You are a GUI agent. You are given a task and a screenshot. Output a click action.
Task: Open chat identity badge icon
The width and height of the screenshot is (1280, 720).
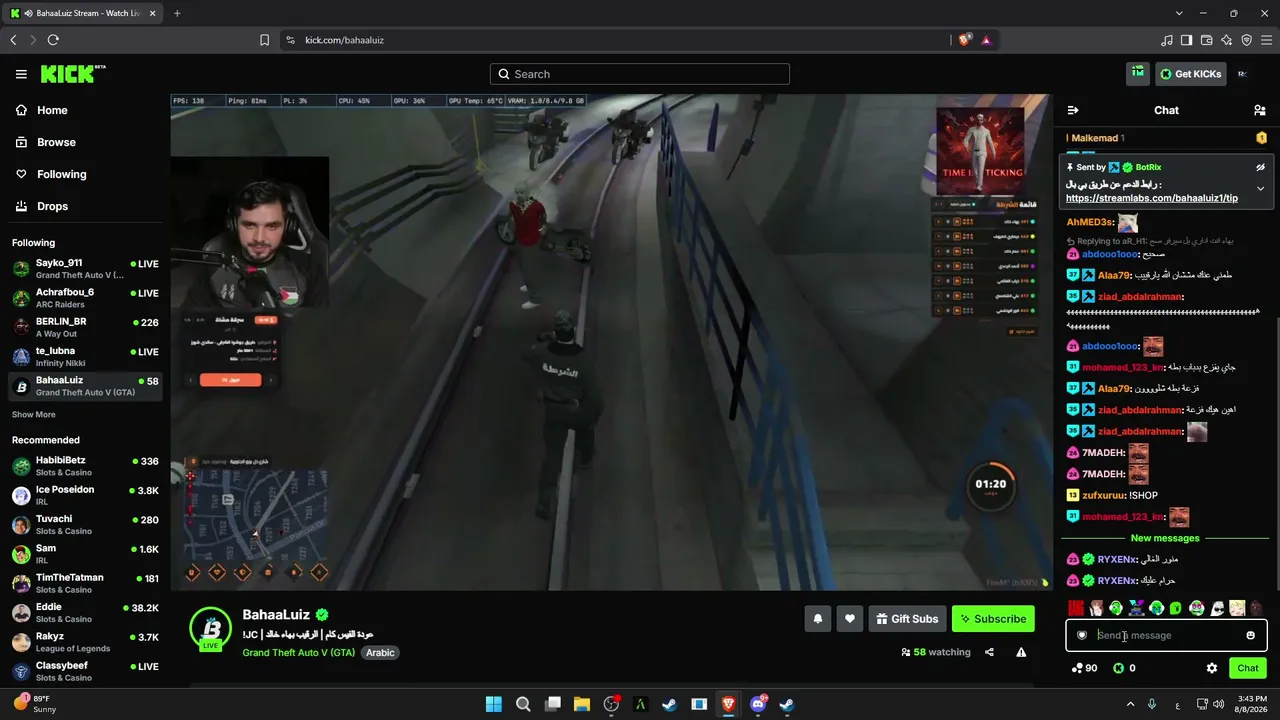(1082, 635)
